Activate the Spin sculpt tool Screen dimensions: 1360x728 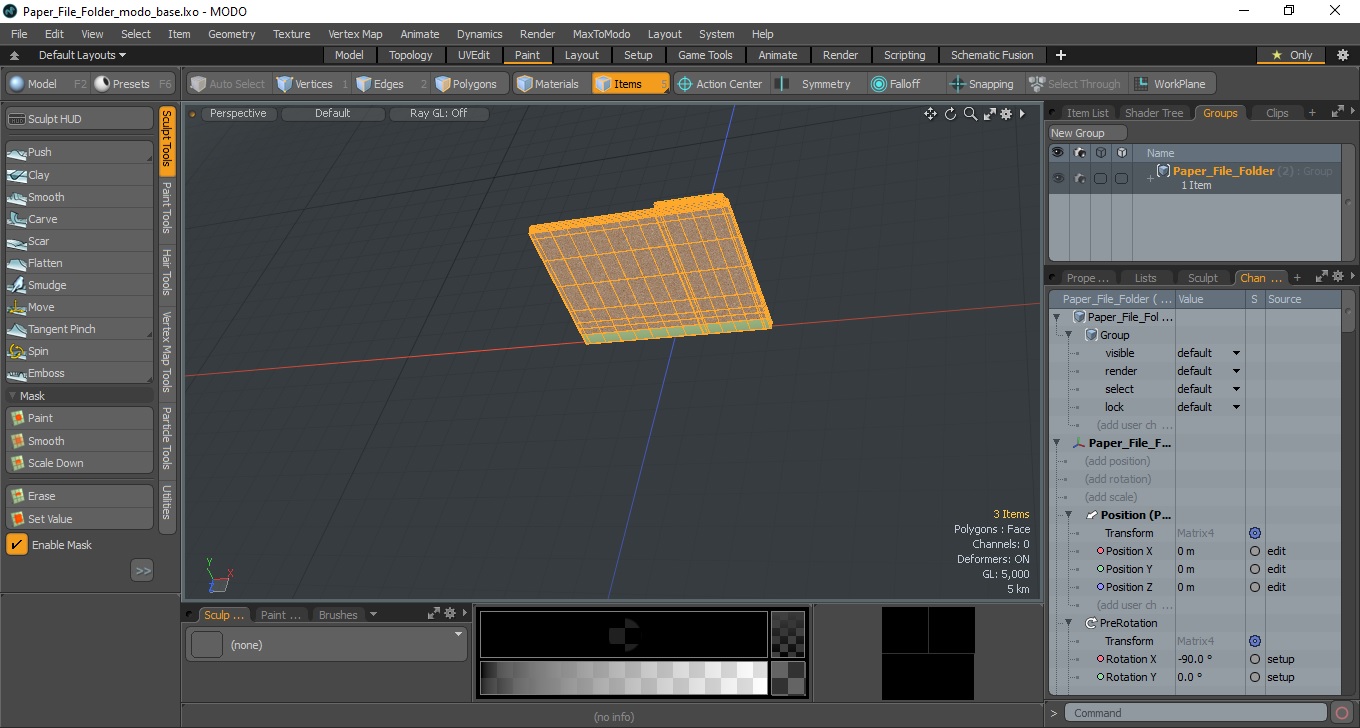click(79, 351)
